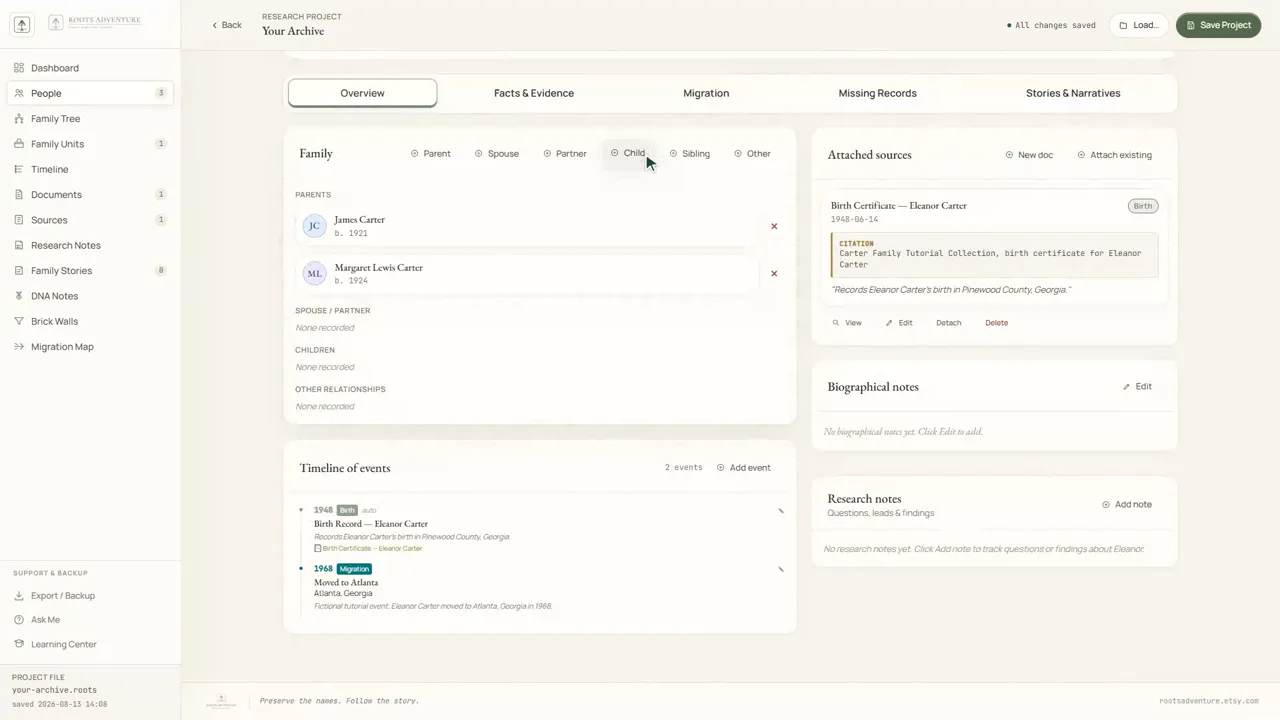The width and height of the screenshot is (1280, 720).
Task: Open linked Birth Certificate document link
Action: coord(368,549)
